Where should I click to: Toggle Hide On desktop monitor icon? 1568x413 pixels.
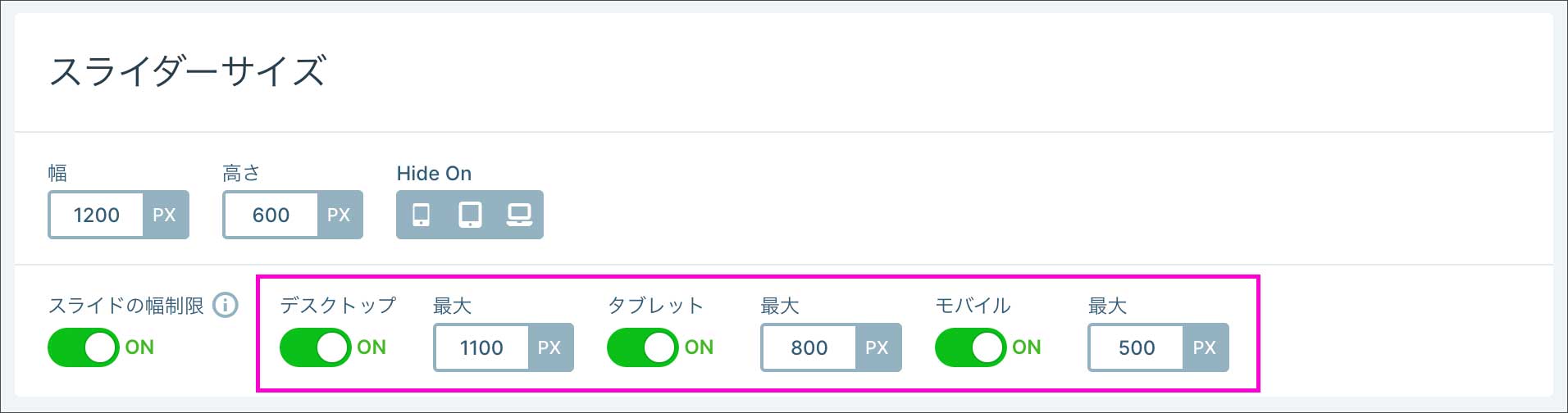click(x=519, y=215)
